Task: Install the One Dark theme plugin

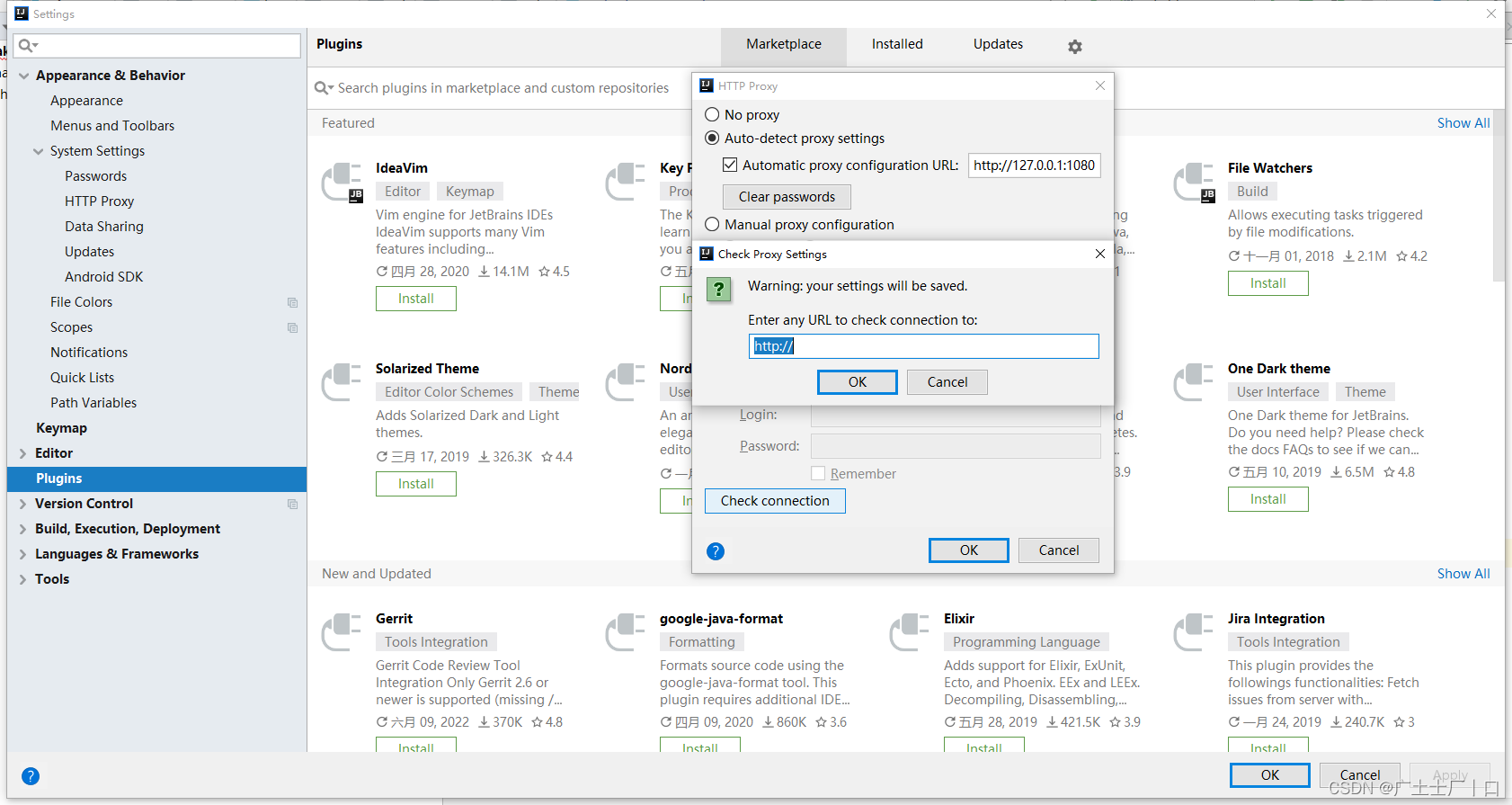Action: (1267, 499)
